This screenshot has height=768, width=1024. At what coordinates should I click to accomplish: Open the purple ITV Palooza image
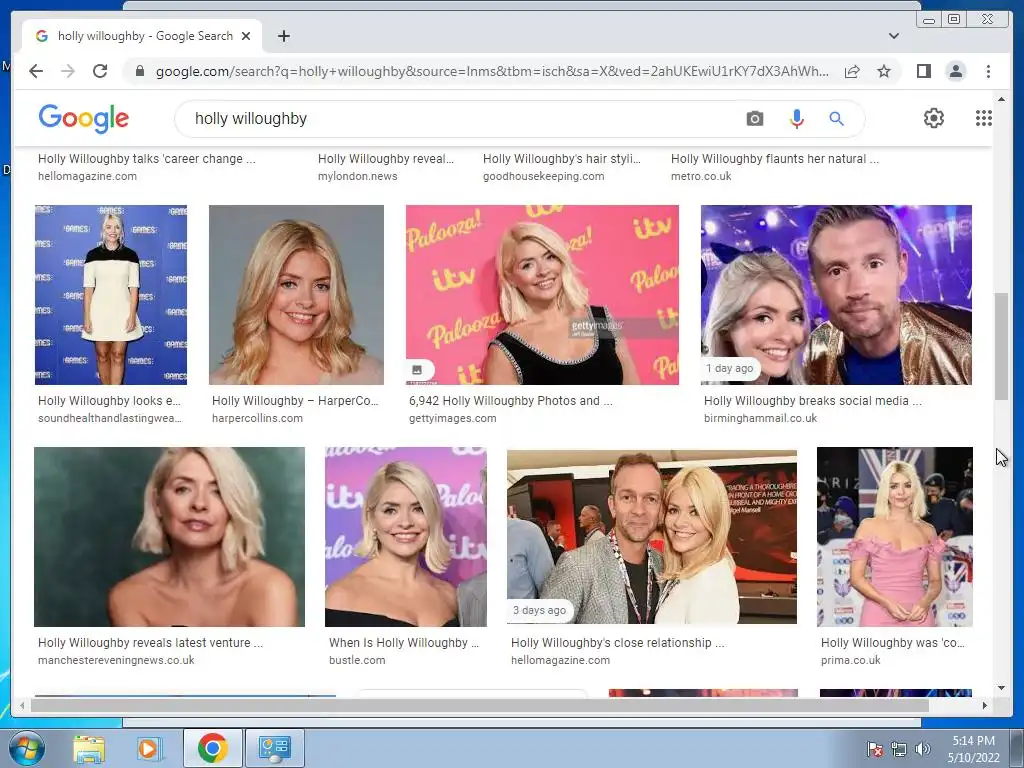point(406,537)
